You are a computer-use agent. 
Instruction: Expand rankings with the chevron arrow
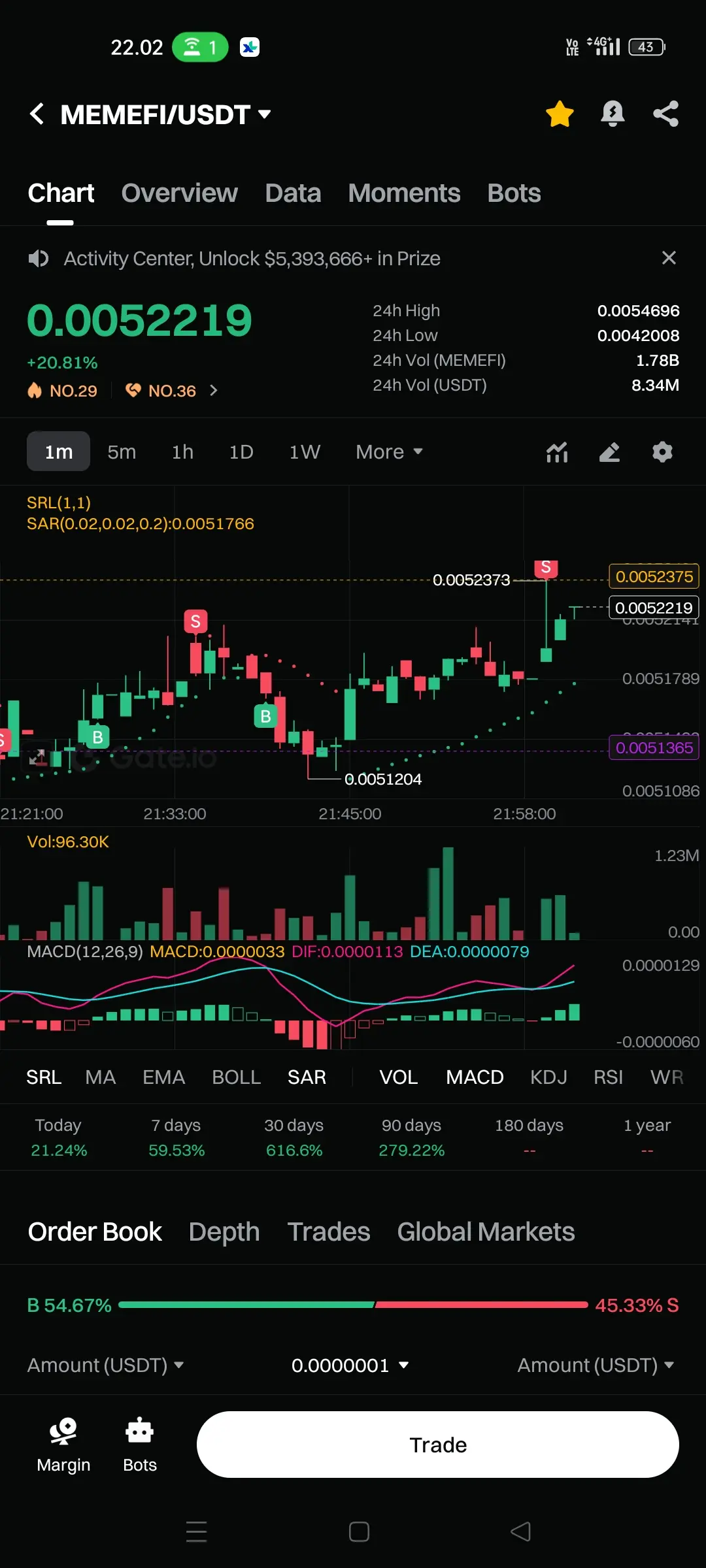click(213, 391)
